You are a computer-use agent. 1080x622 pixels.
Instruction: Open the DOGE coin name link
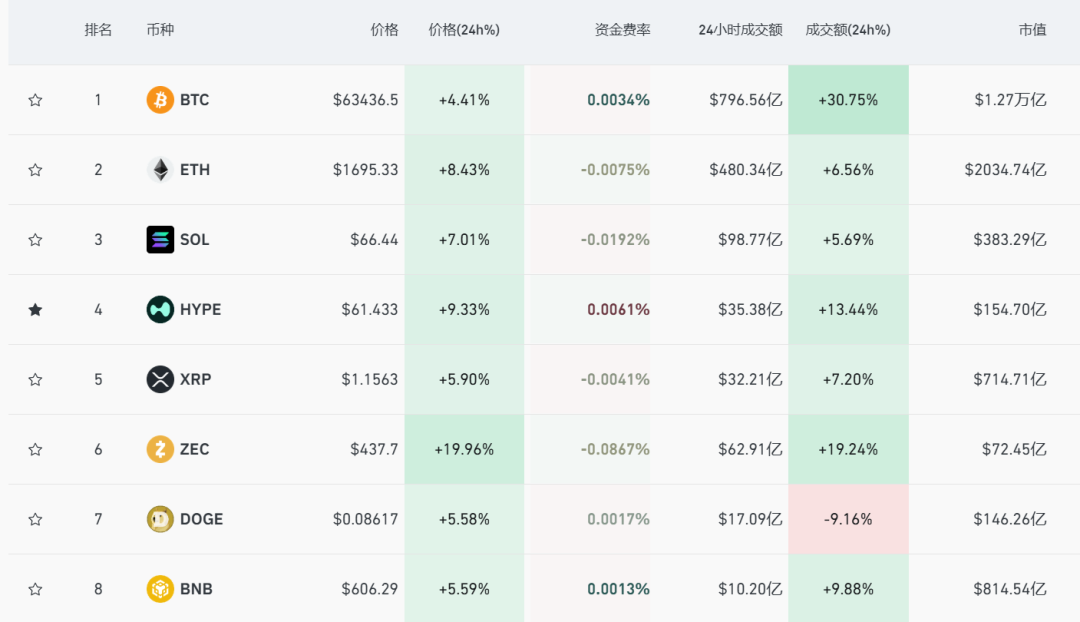201,519
